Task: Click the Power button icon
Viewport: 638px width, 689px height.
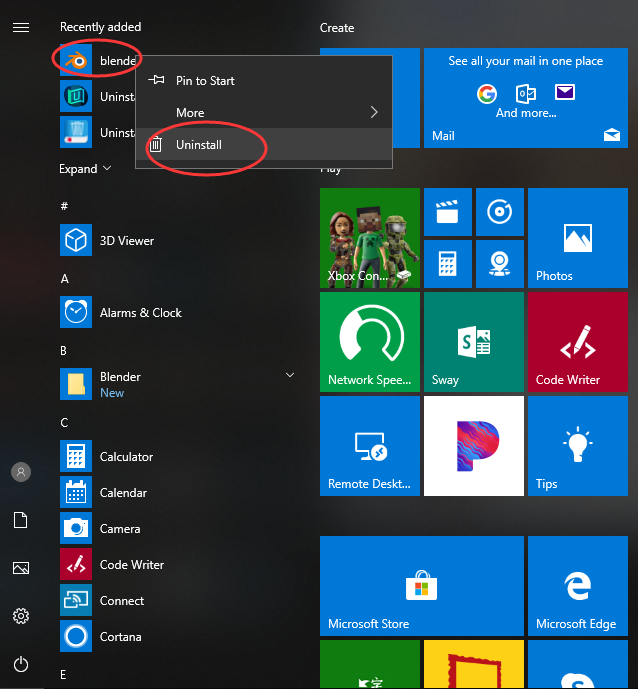Action: pos(21,664)
